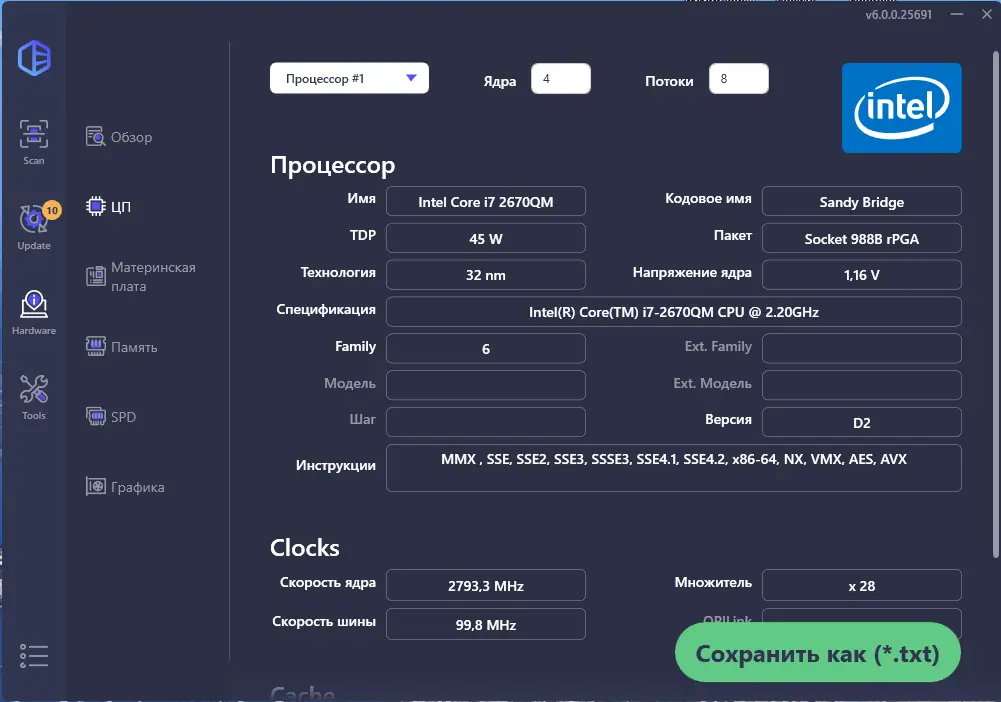This screenshot has height=702, width=1001.
Task: Click the Множитель value x 28
Action: pyautogui.click(x=862, y=585)
